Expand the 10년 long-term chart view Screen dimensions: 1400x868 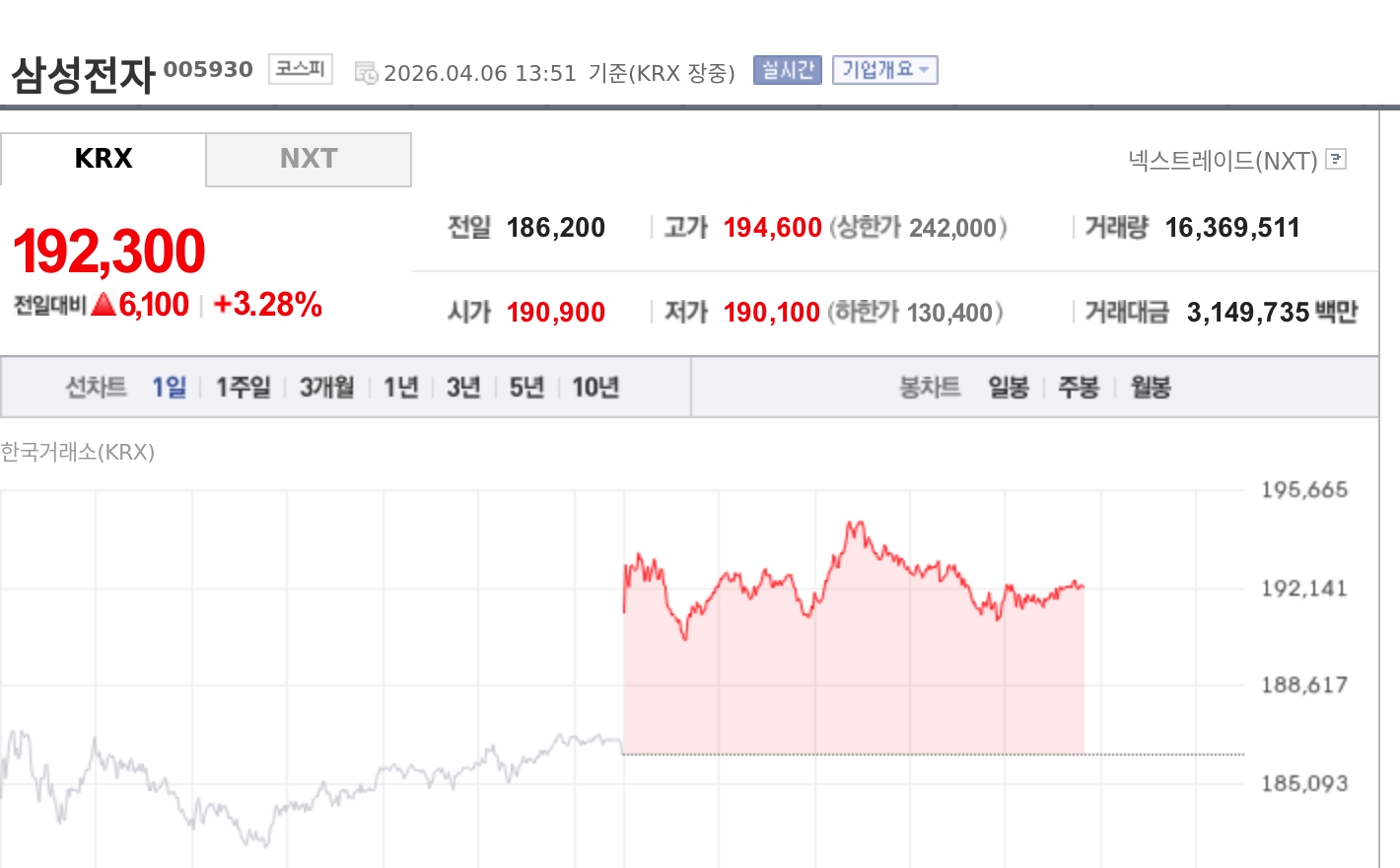pyautogui.click(x=595, y=388)
